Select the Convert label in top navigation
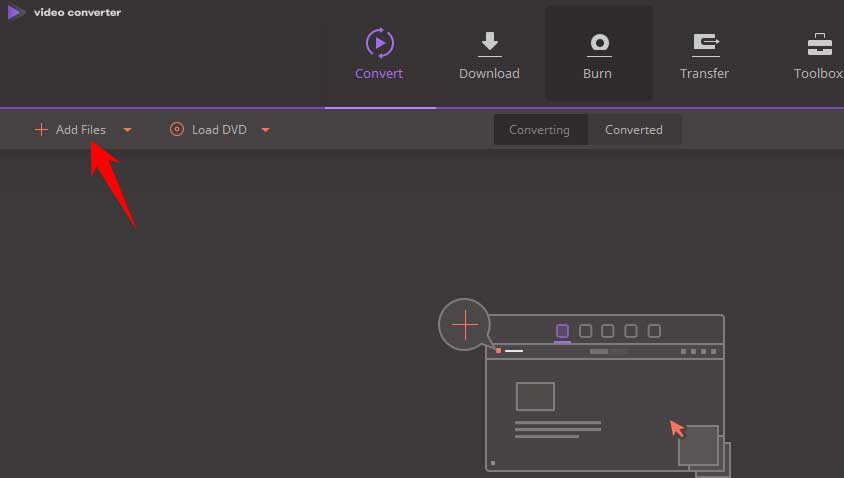The image size is (844, 478). click(379, 73)
